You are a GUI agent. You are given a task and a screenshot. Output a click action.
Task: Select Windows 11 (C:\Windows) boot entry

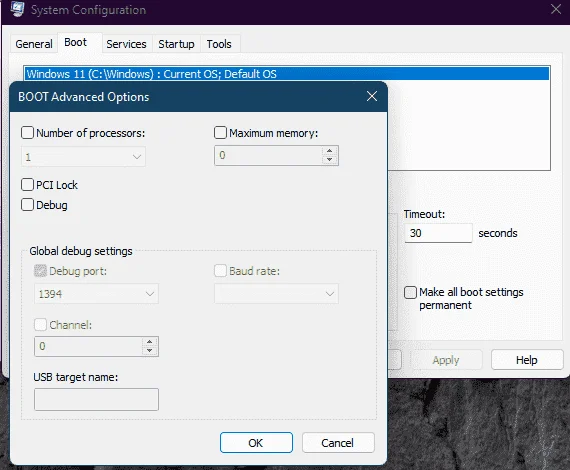click(287, 74)
